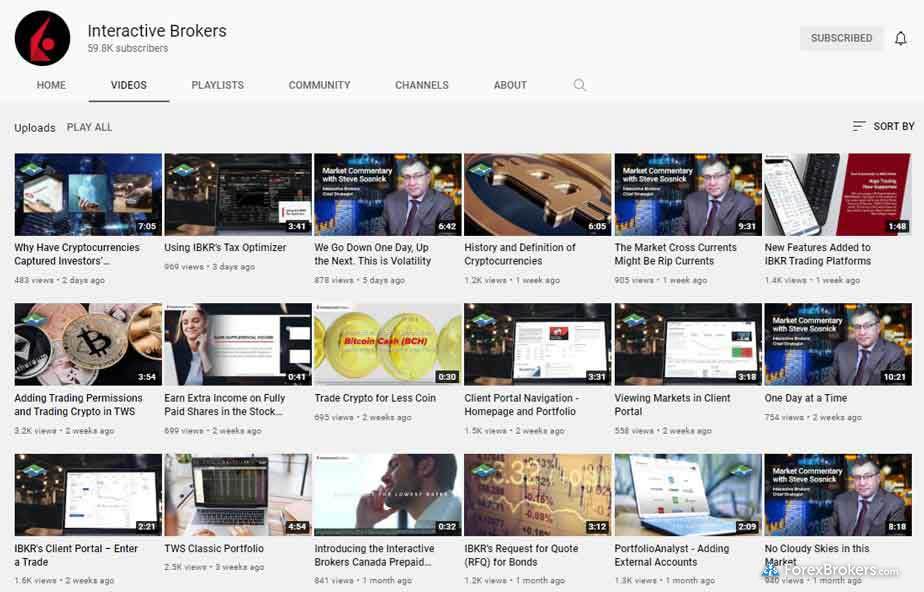924x592 pixels.
Task: Click 'TWS Classic Portfolio' video title
Action: [214, 548]
